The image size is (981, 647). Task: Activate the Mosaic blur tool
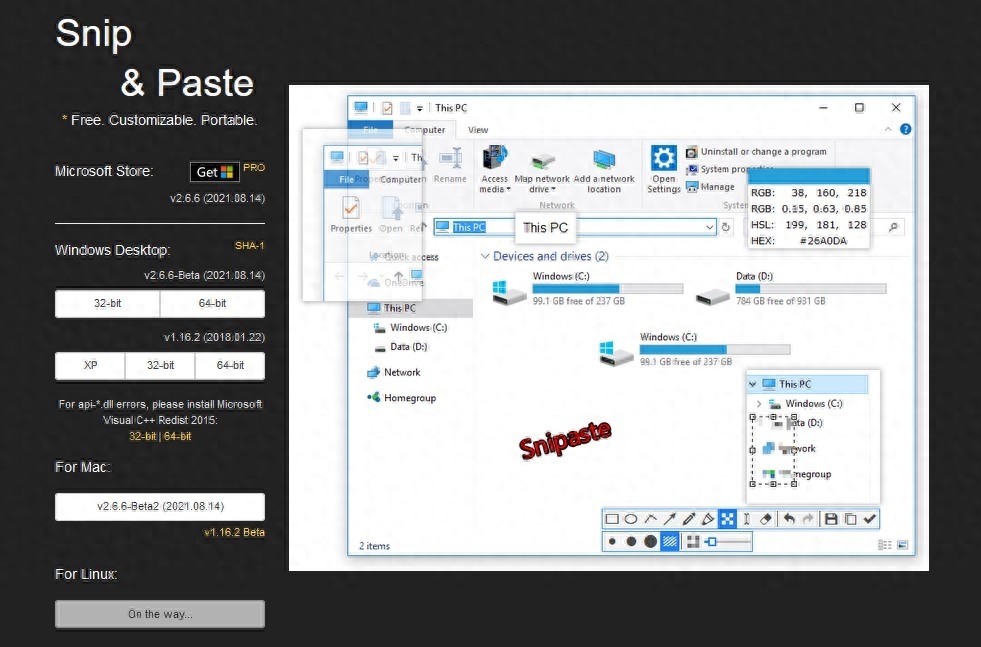coord(727,519)
